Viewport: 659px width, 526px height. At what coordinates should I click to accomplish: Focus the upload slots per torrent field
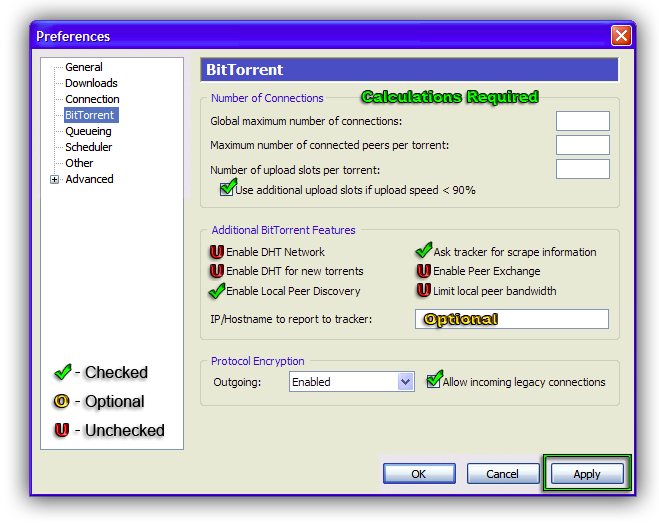(583, 169)
